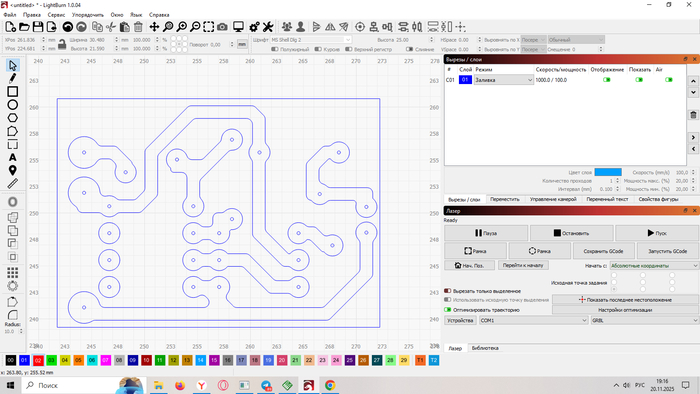The image size is (700, 394).
Task: Open the 'Упорядочить' menu
Action: [x=88, y=15]
